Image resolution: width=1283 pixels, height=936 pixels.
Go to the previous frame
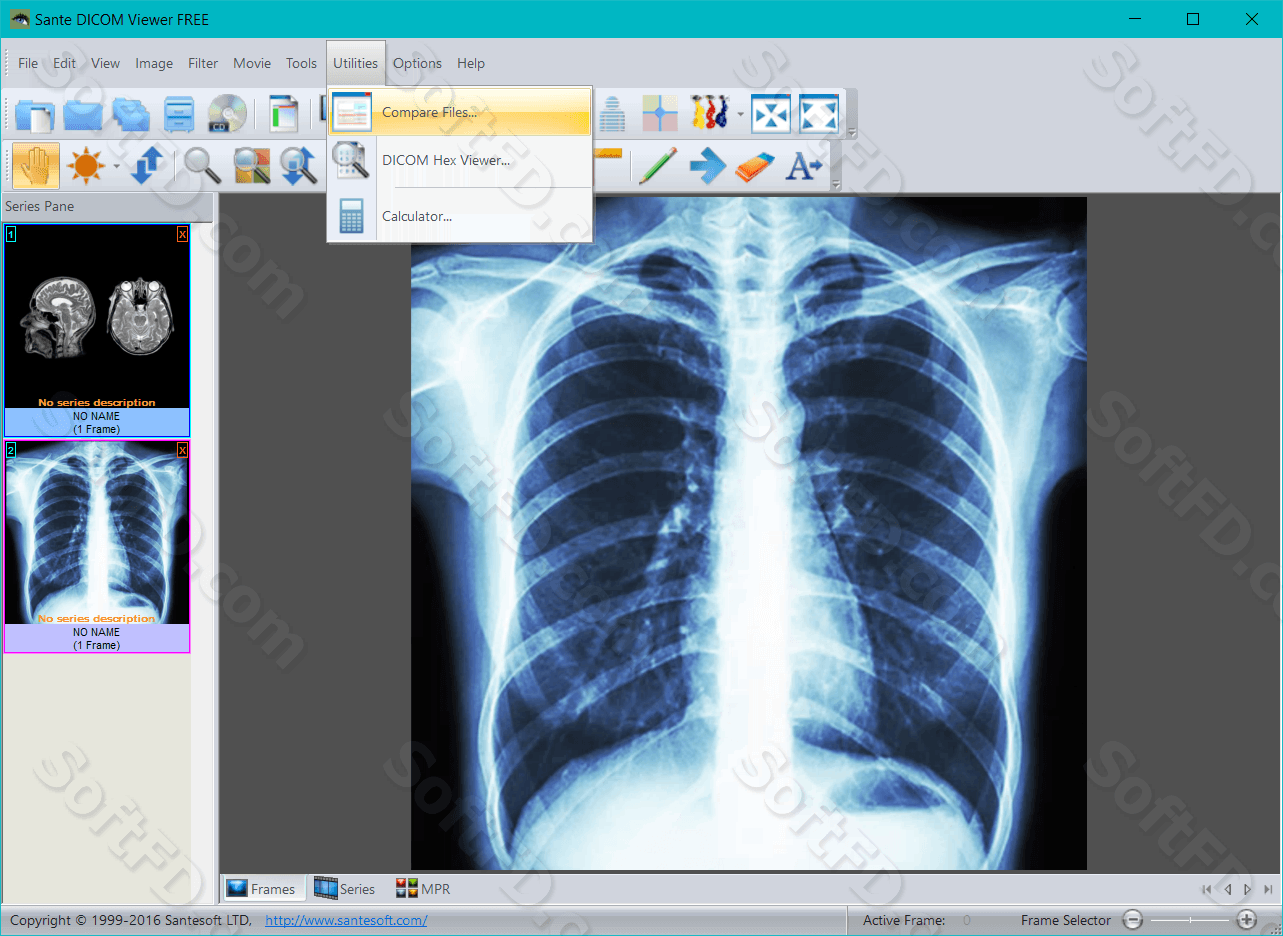click(x=1228, y=889)
